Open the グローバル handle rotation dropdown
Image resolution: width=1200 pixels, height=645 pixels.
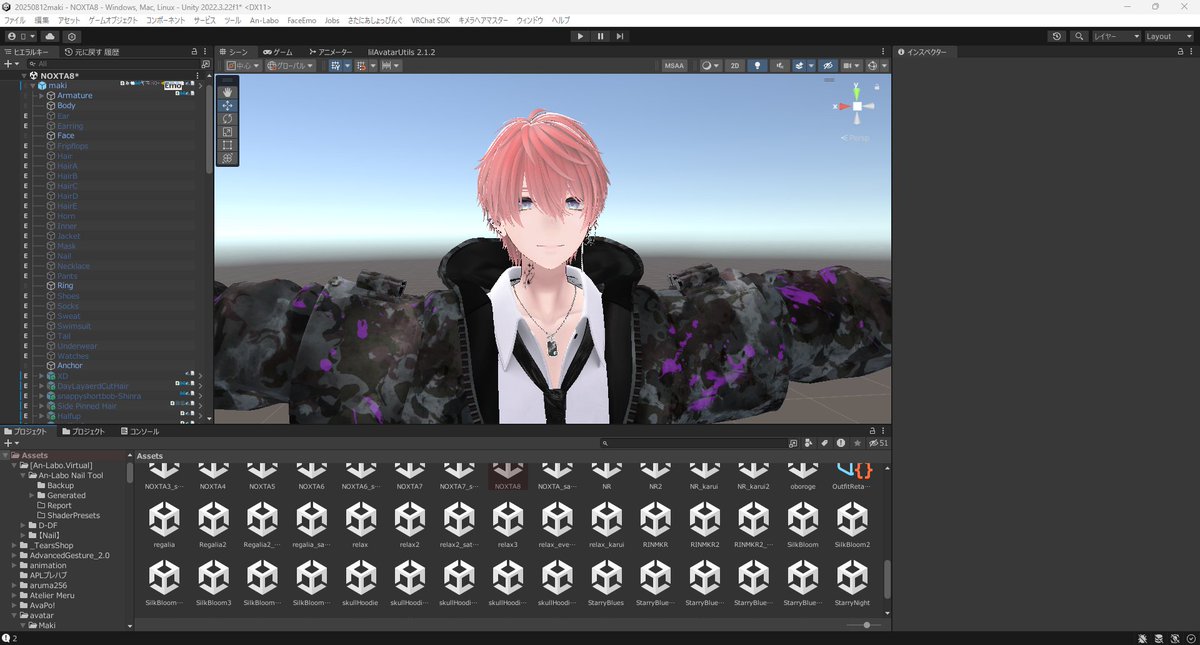[x=290, y=65]
